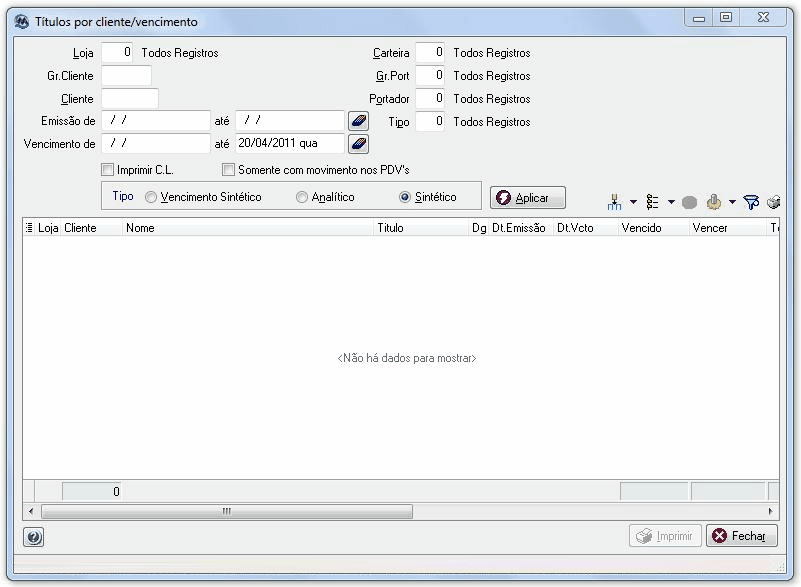Image resolution: width=801 pixels, height=587 pixels.
Task: Check Somente com movimento nos PDV's
Action: tap(228, 170)
